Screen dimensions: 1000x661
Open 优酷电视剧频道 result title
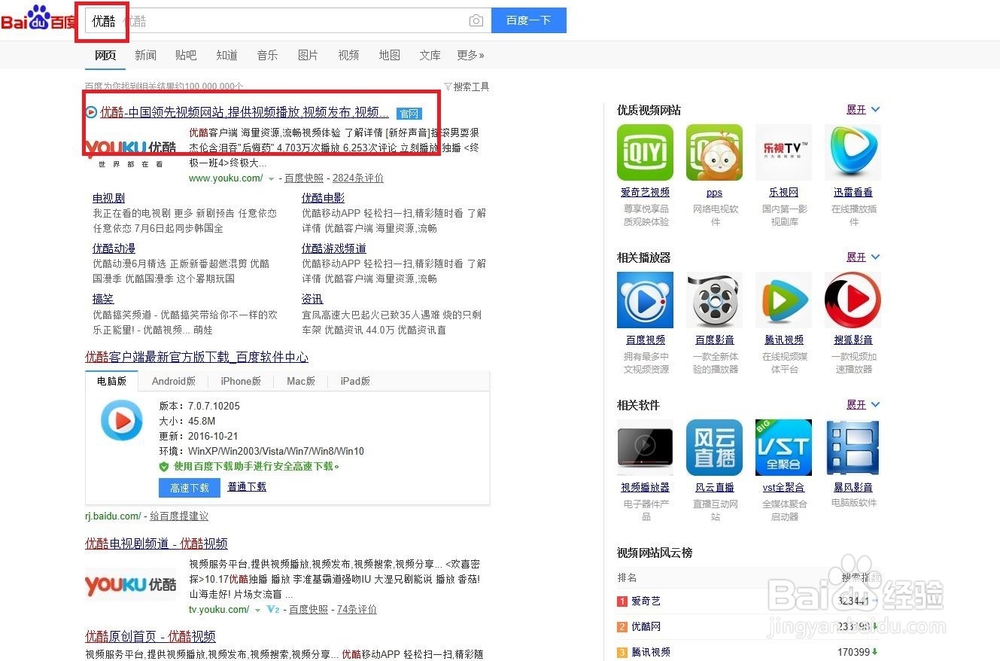156,544
